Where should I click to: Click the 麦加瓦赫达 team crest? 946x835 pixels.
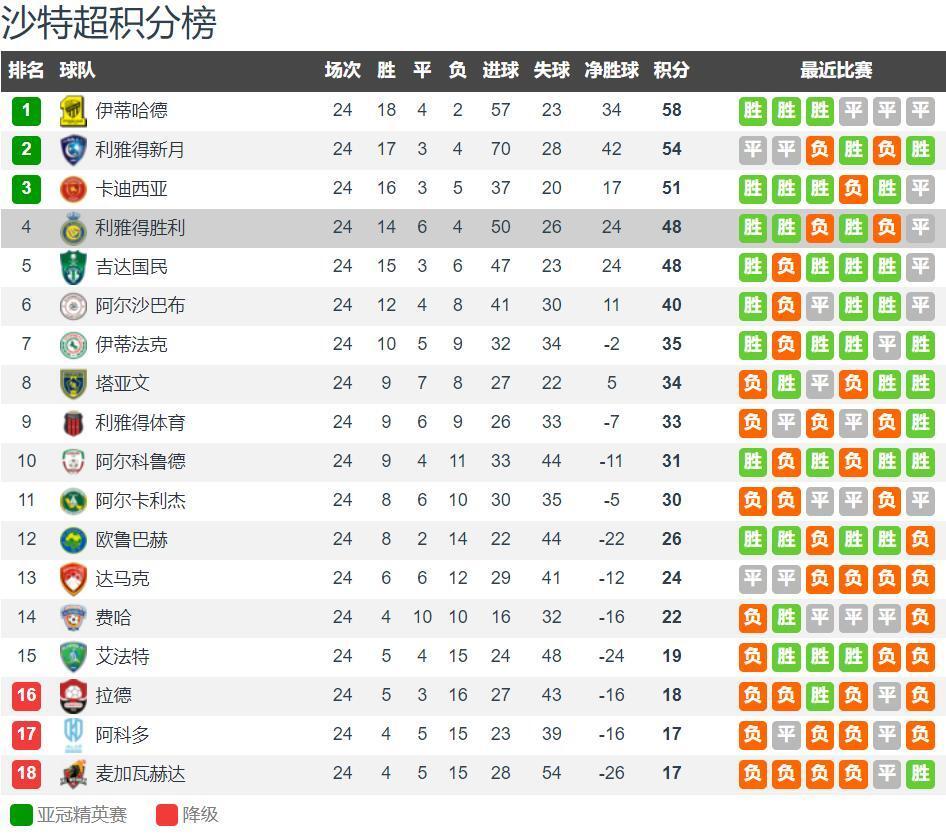tap(73, 773)
